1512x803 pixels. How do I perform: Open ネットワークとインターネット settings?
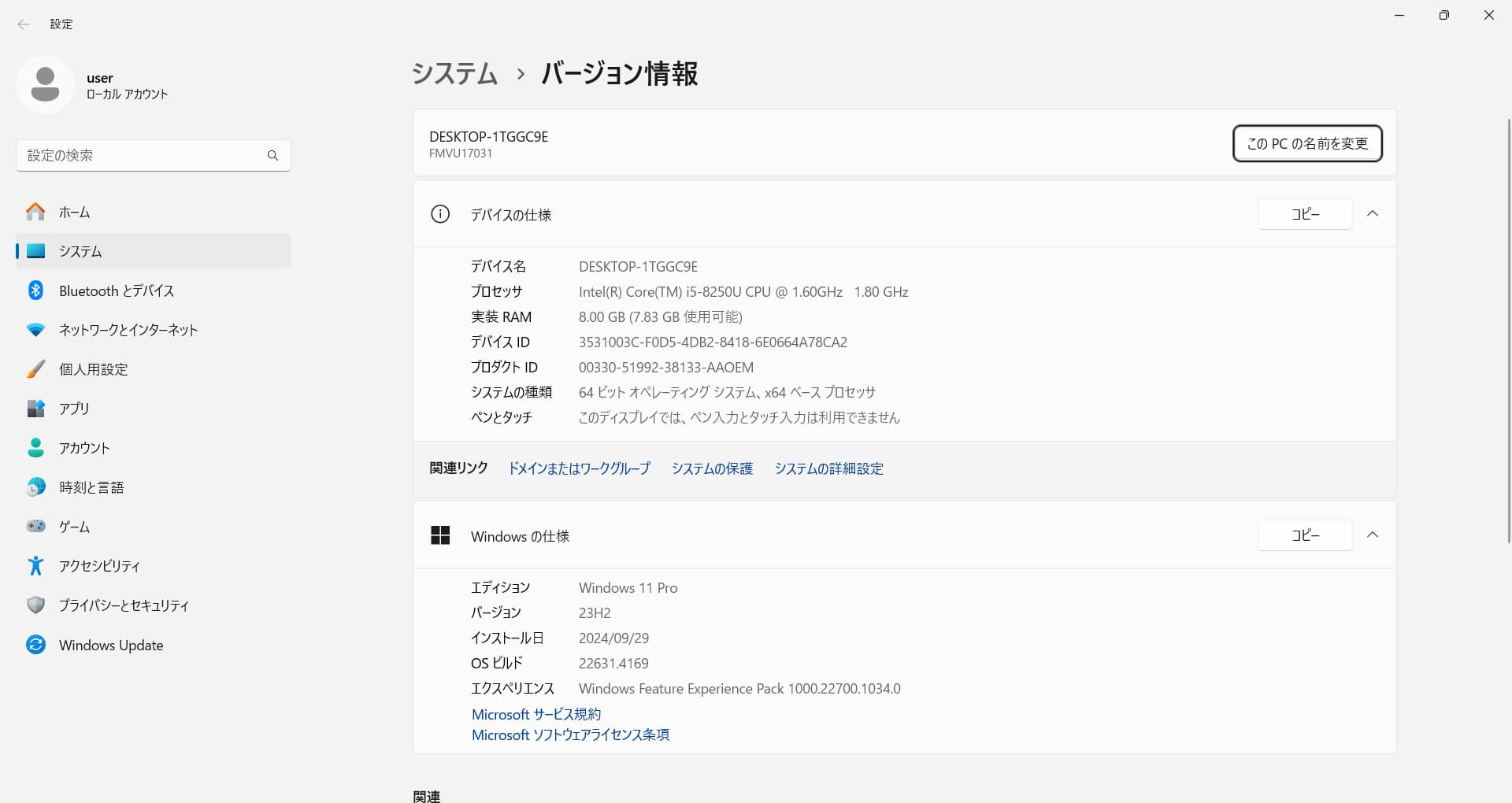pyautogui.click(x=154, y=330)
